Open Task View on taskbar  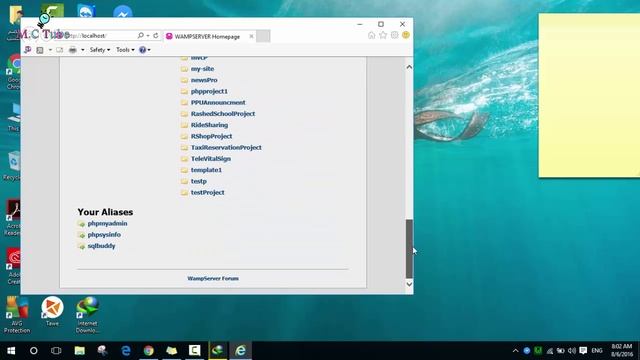[56, 351]
